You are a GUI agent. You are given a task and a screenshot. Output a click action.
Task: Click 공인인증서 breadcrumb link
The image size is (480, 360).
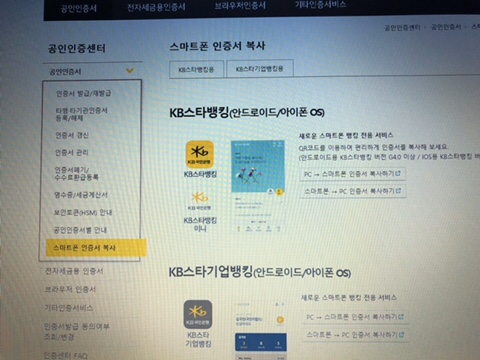point(446,27)
